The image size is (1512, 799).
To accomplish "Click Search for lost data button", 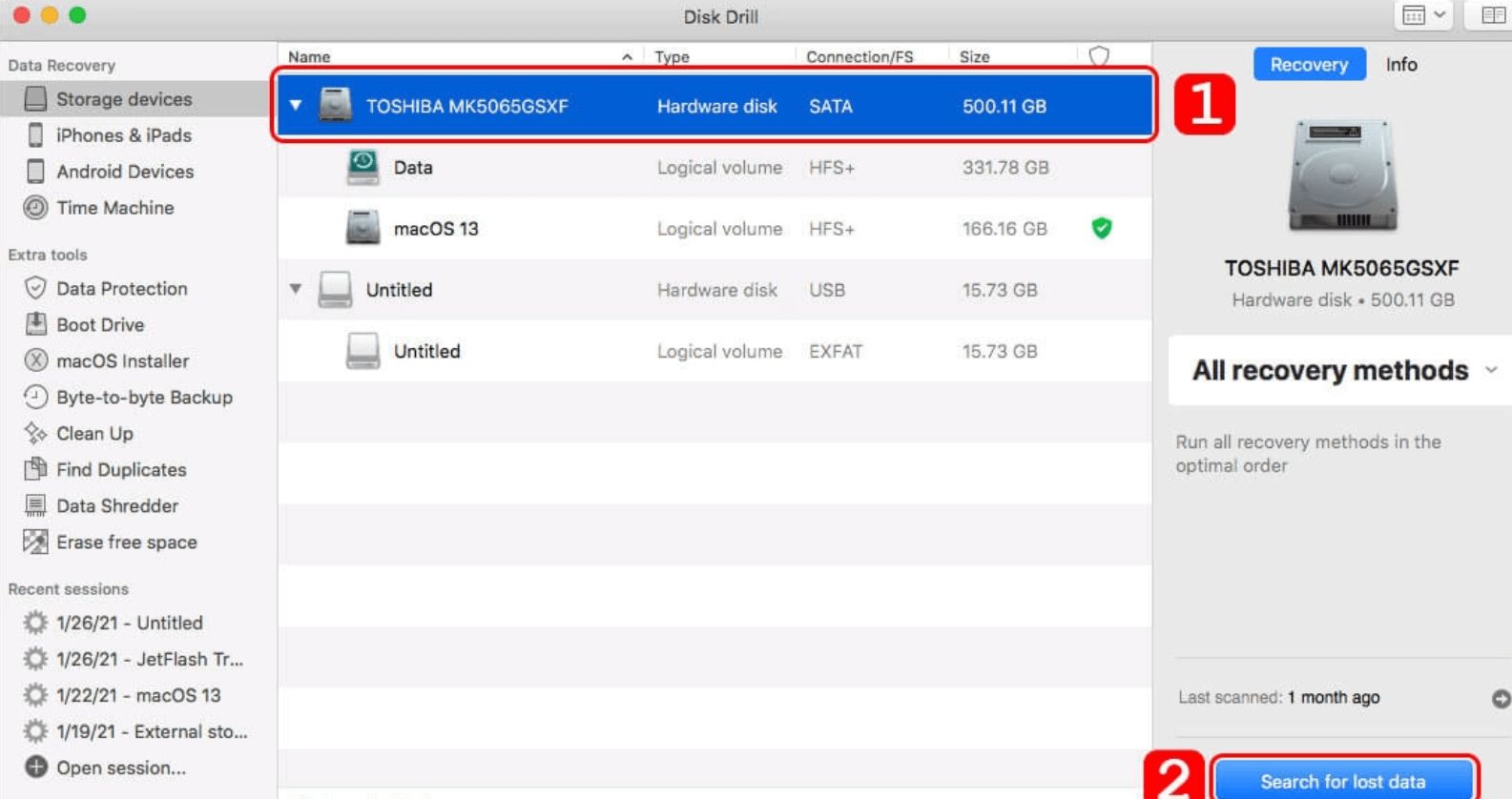I will pos(1343,781).
